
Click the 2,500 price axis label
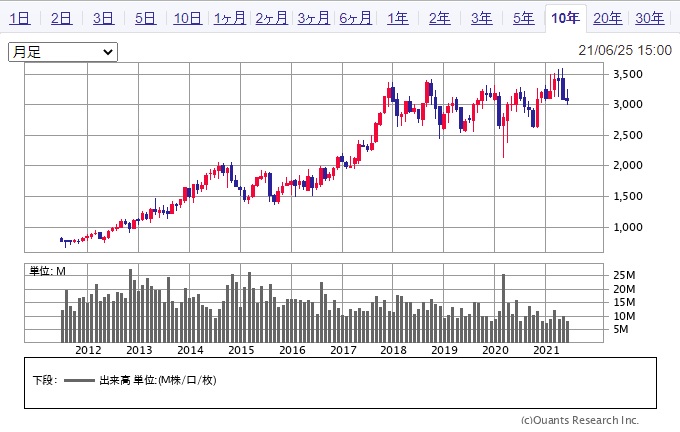pyautogui.click(x=628, y=135)
